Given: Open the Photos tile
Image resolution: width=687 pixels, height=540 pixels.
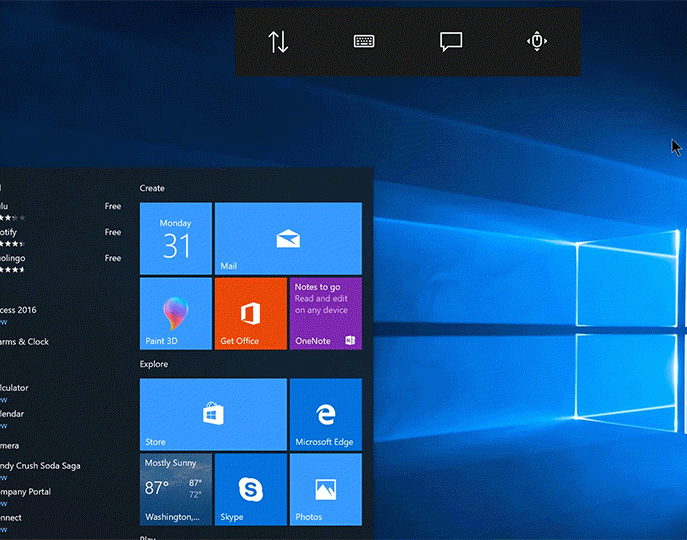Looking at the screenshot, I should pyautogui.click(x=325, y=489).
